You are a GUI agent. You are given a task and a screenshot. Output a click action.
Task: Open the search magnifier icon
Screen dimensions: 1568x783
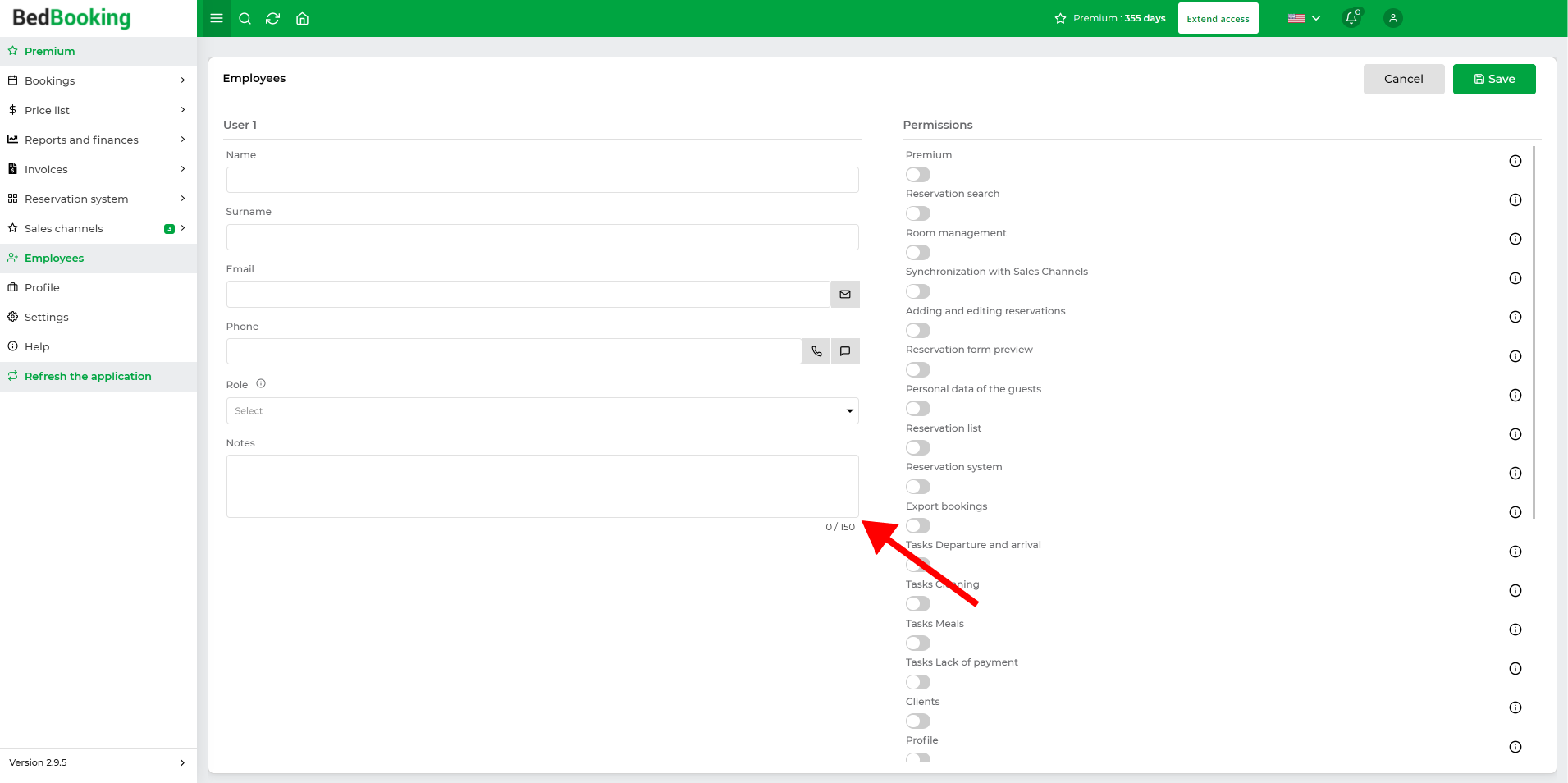click(245, 18)
